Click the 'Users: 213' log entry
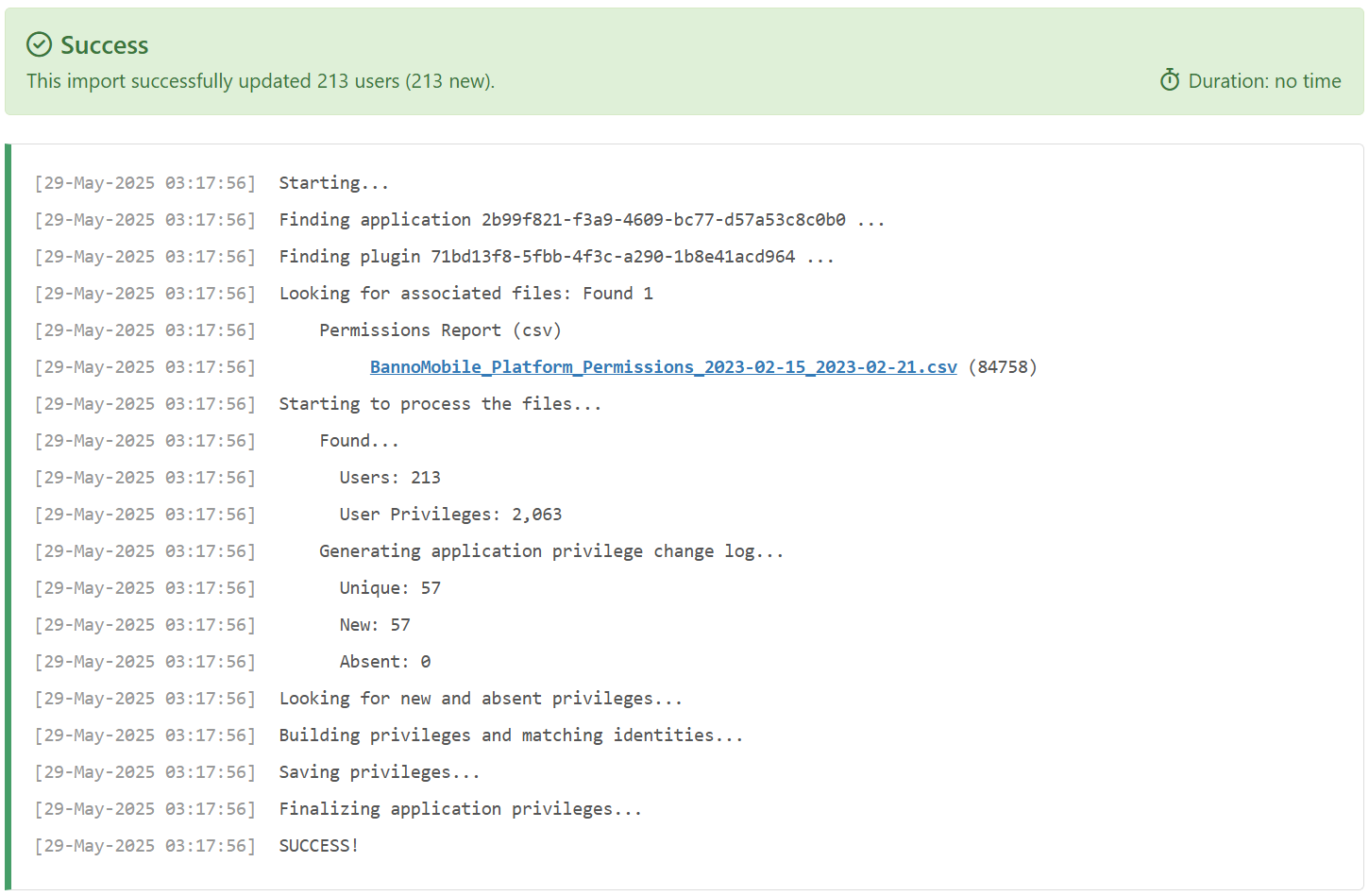 (x=390, y=478)
